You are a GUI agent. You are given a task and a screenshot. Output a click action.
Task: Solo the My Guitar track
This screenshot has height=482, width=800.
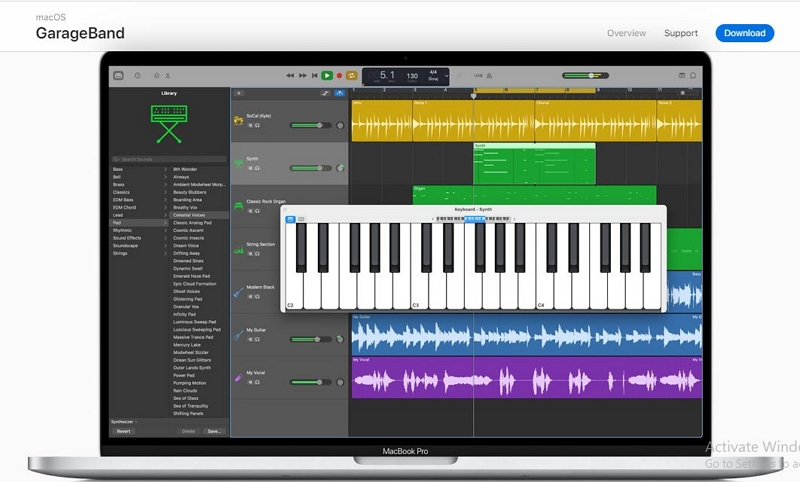[257, 339]
